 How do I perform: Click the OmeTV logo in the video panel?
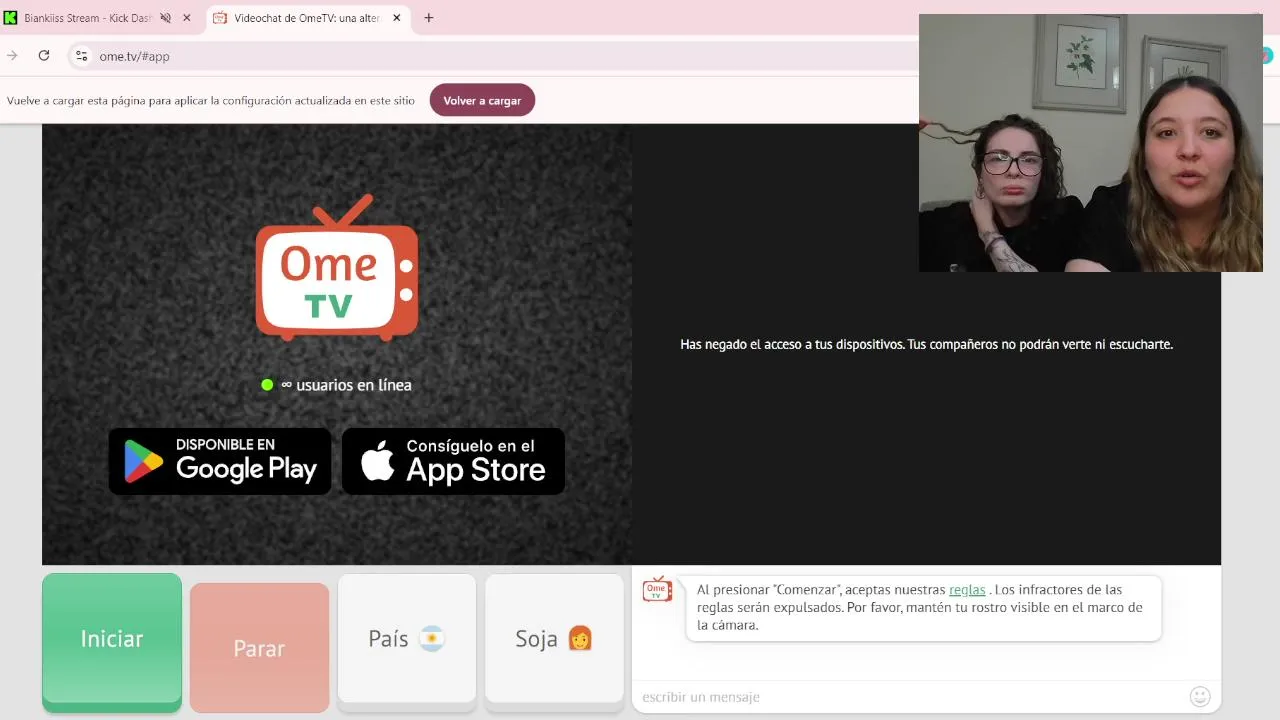click(337, 268)
